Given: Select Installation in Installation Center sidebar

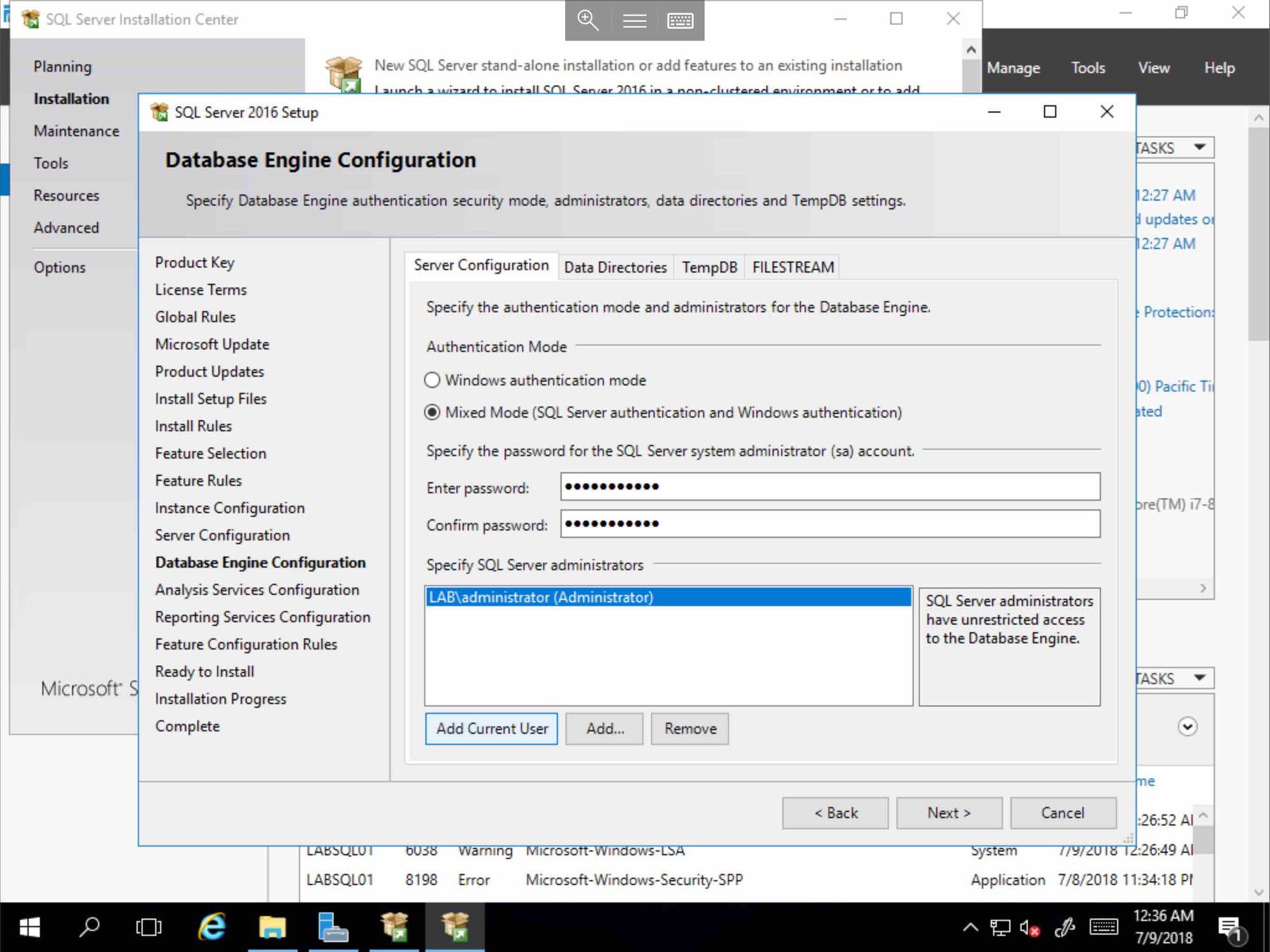Looking at the screenshot, I should pos(71,99).
